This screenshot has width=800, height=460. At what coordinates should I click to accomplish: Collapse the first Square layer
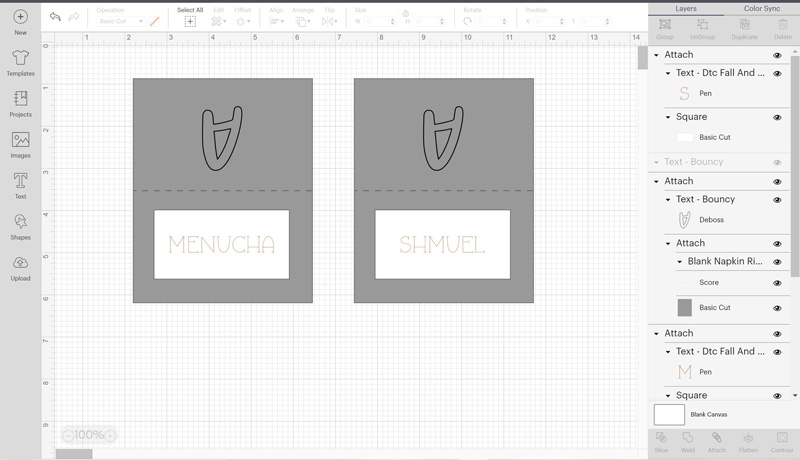pyautogui.click(x=668, y=117)
